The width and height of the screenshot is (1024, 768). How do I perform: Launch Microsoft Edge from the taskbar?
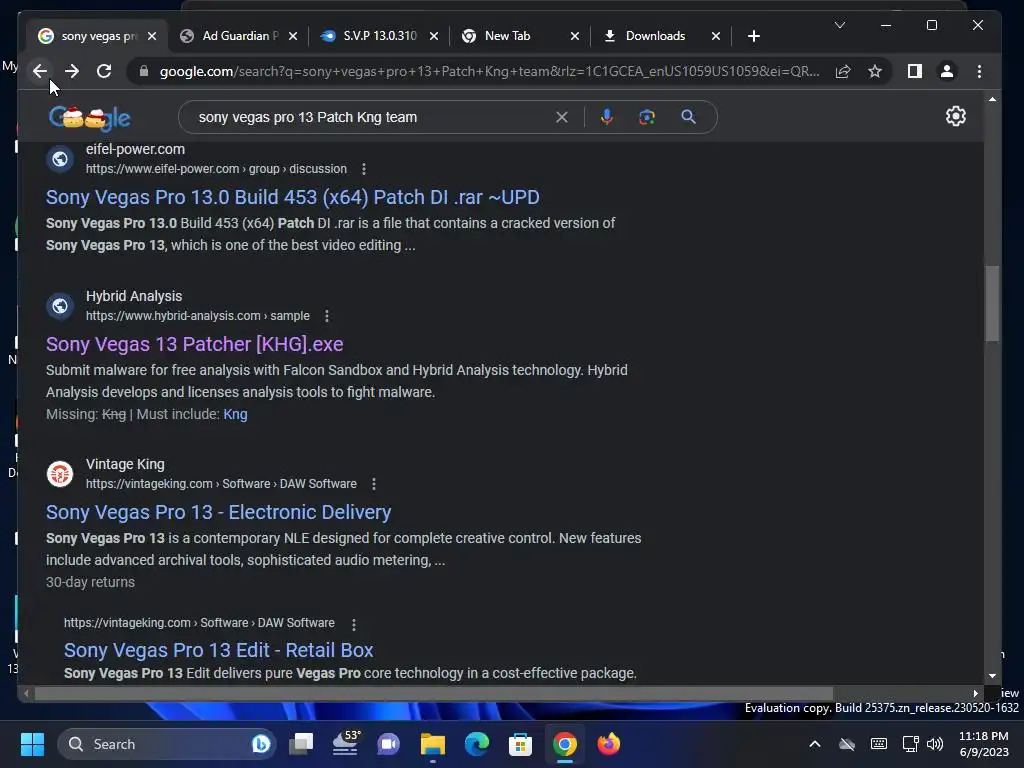[477, 744]
